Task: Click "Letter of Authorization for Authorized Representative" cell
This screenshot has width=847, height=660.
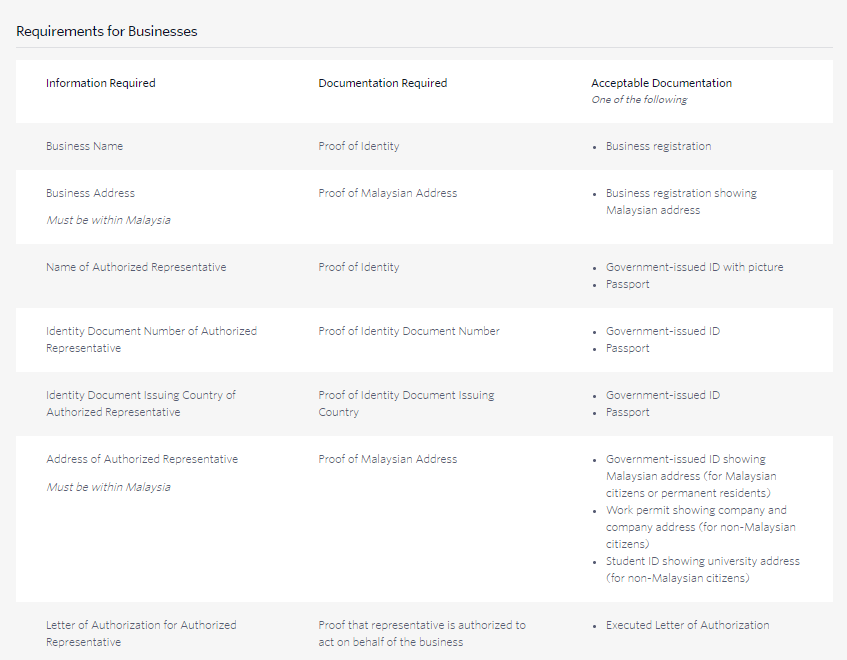Action: (x=141, y=634)
